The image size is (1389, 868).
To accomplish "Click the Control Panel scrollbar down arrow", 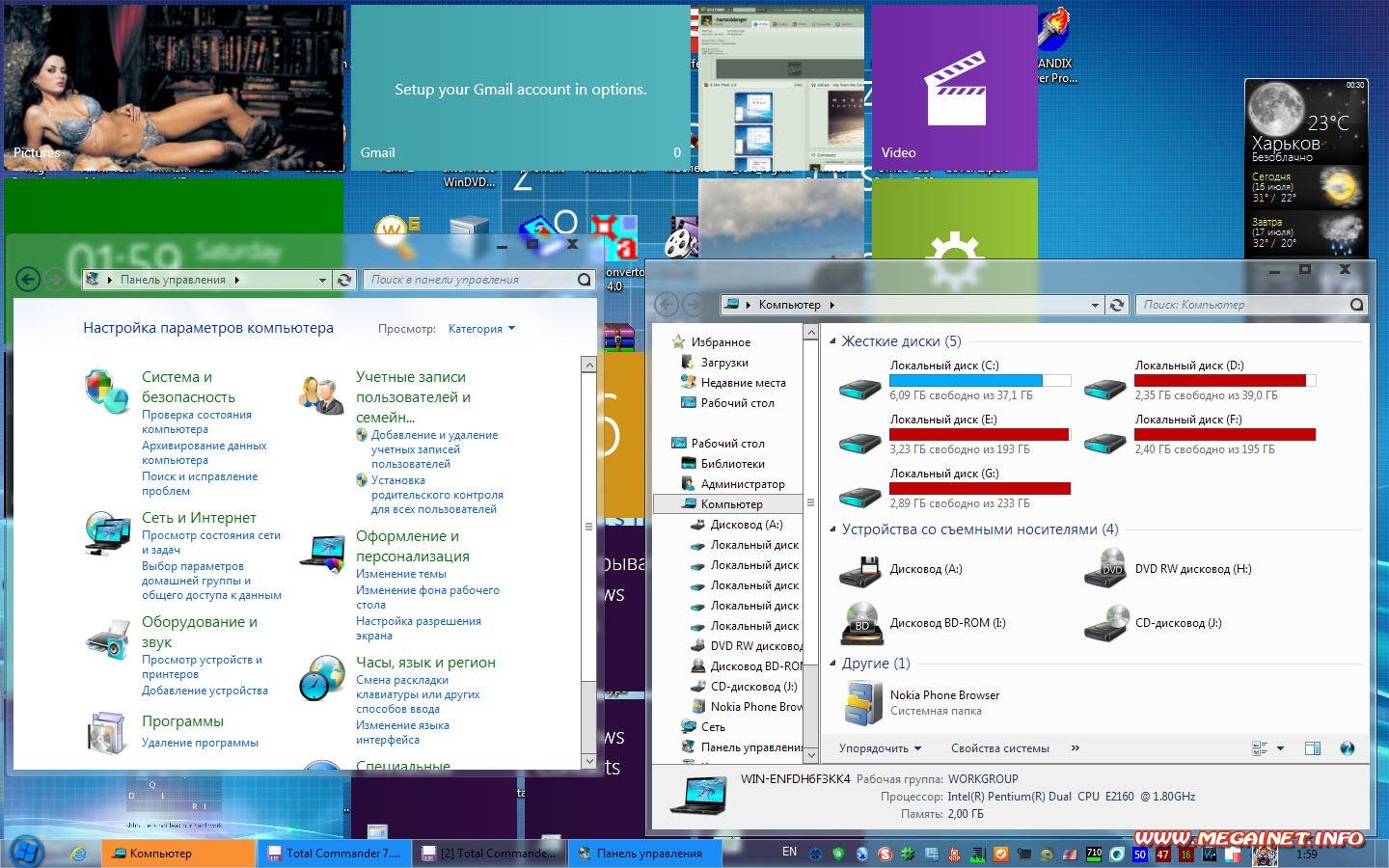I will [589, 761].
